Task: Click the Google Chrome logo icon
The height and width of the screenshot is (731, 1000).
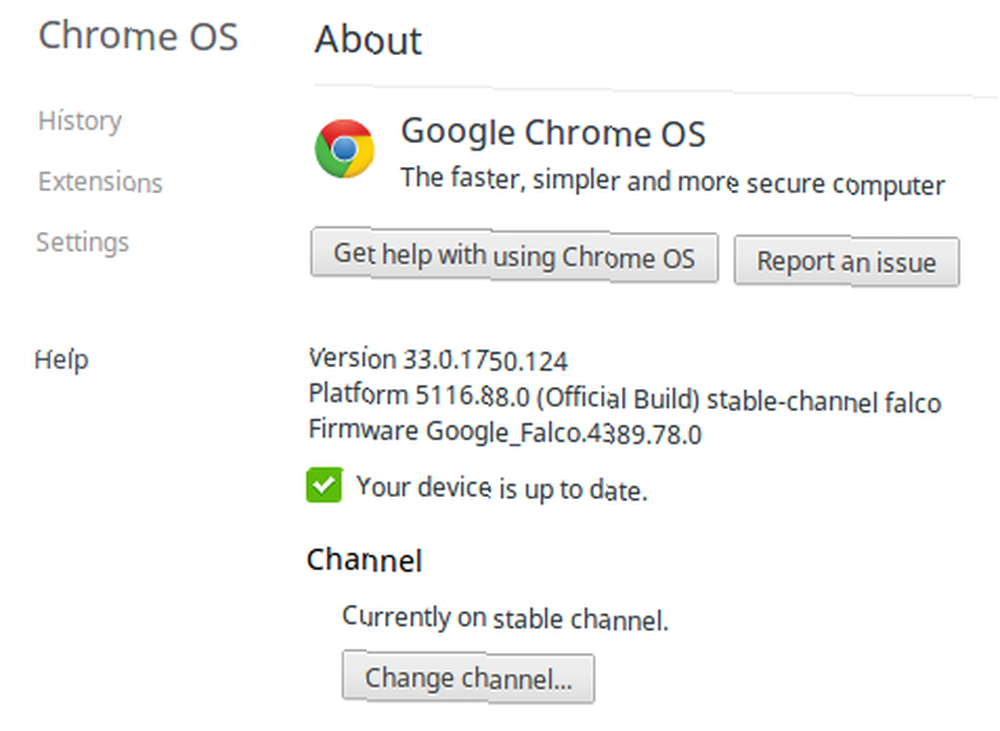Action: pos(344,149)
